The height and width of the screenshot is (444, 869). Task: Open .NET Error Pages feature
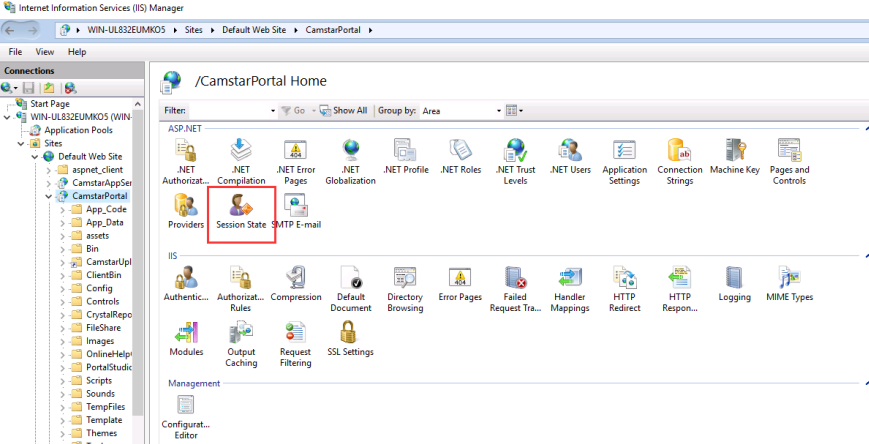[x=295, y=161]
